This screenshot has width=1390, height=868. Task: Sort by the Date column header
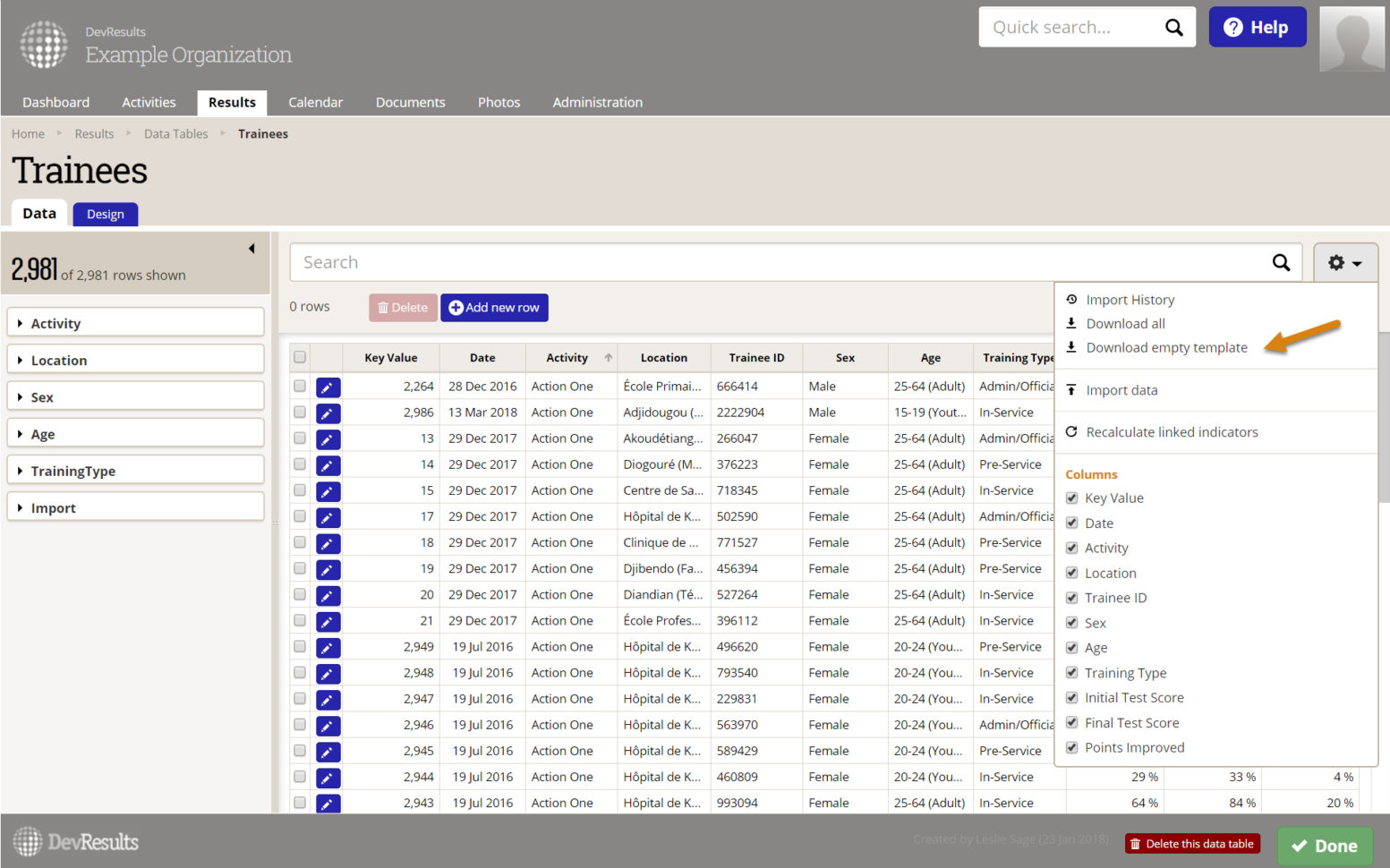tap(482, 357)
